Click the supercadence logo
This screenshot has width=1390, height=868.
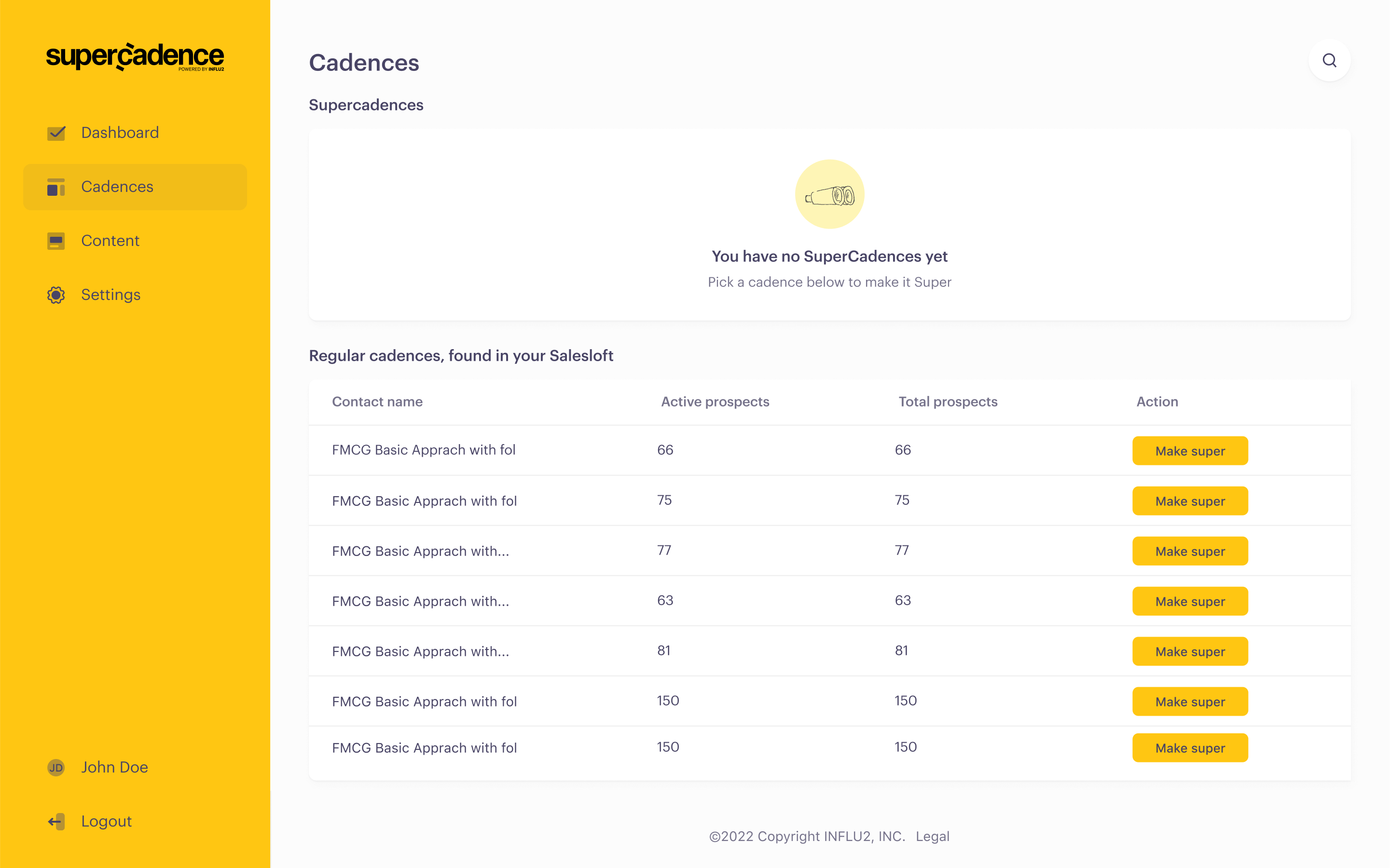135,57
